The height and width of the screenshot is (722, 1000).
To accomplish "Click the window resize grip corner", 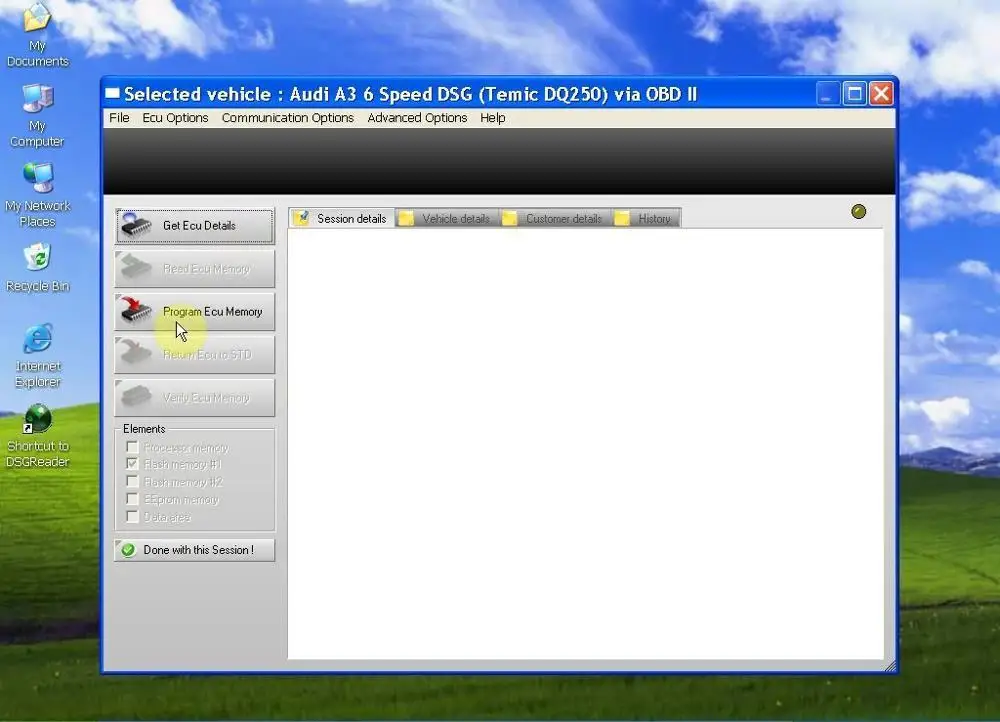I will click(890, 667).
